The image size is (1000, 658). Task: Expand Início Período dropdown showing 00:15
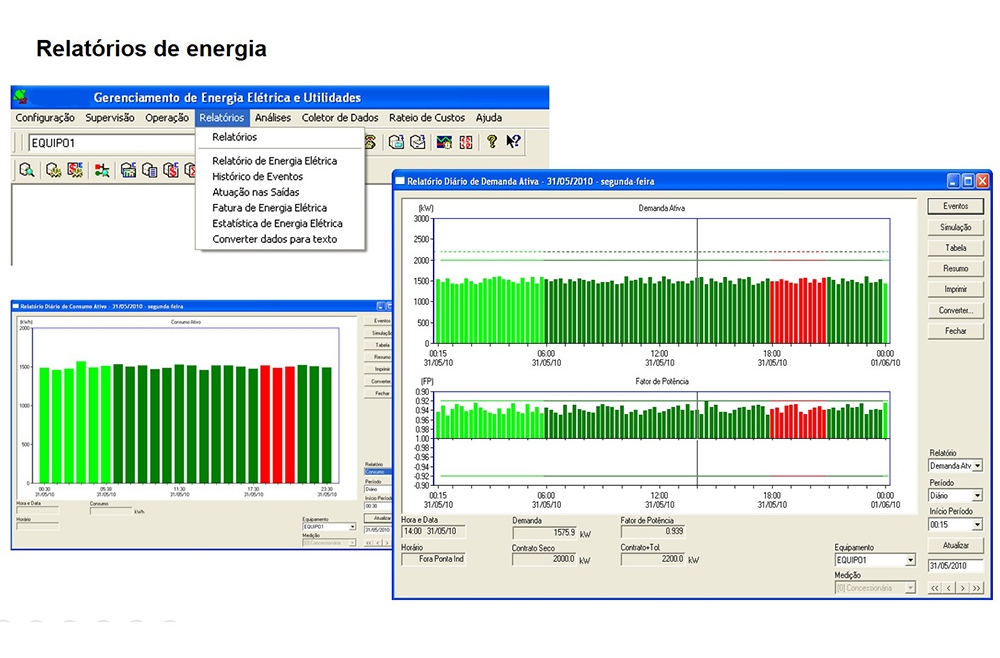point(977,524)
